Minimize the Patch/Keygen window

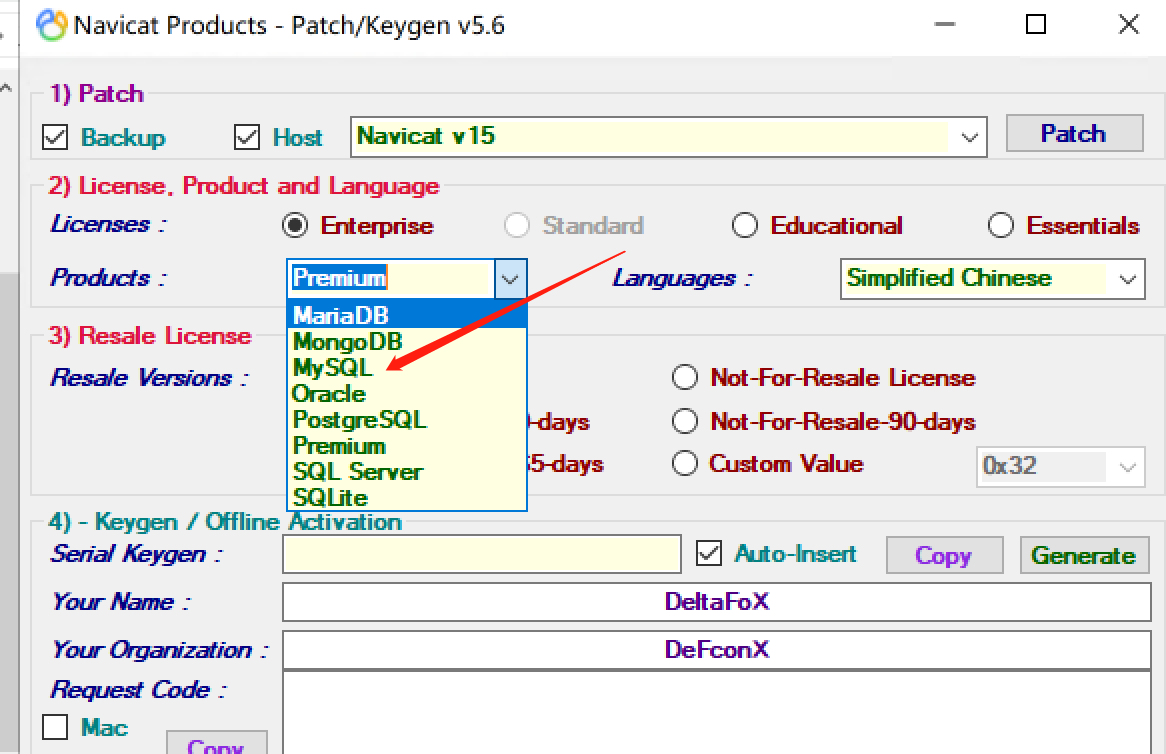(945, 25)
